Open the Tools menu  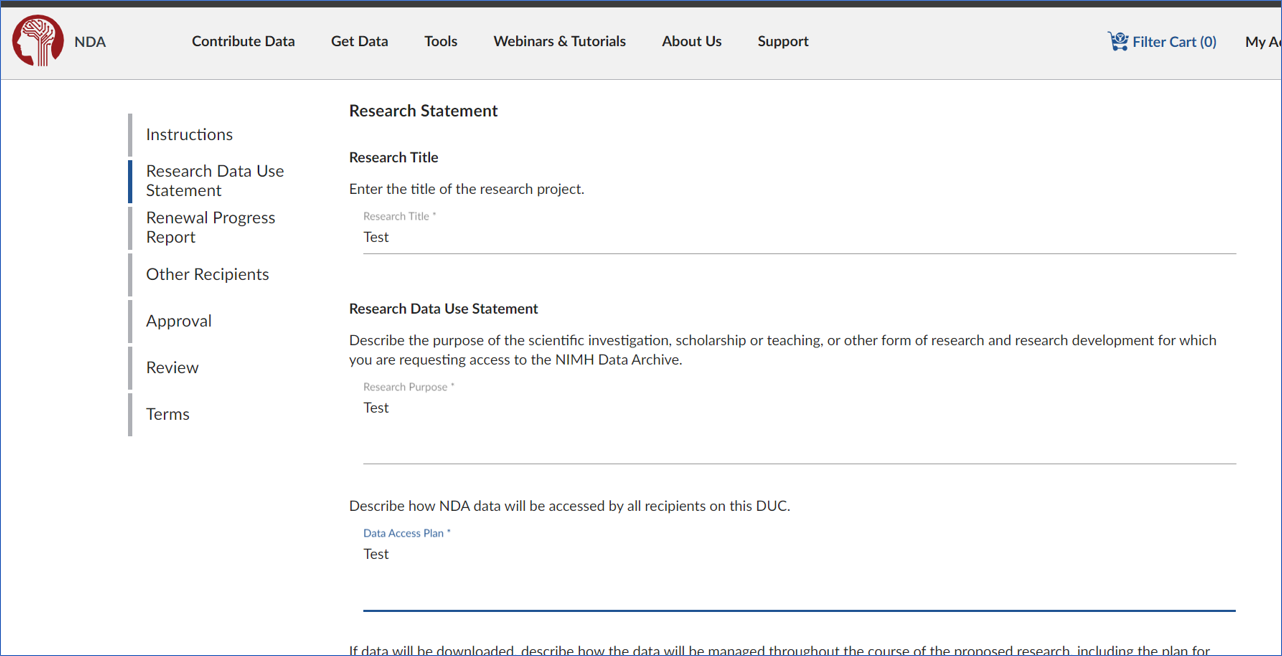tap(441, 41)
